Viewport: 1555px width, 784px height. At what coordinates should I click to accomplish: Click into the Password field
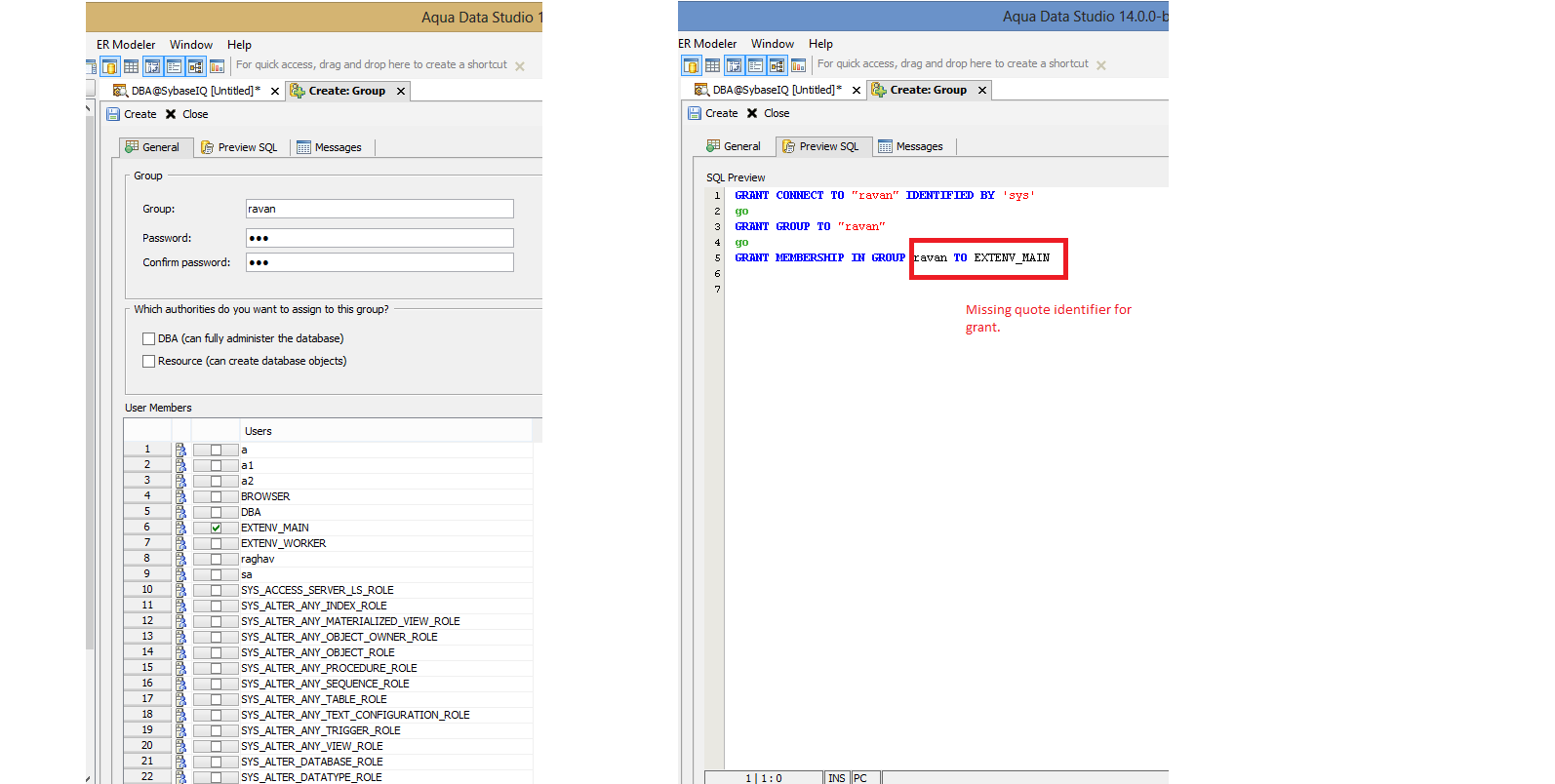coord(379,238)
